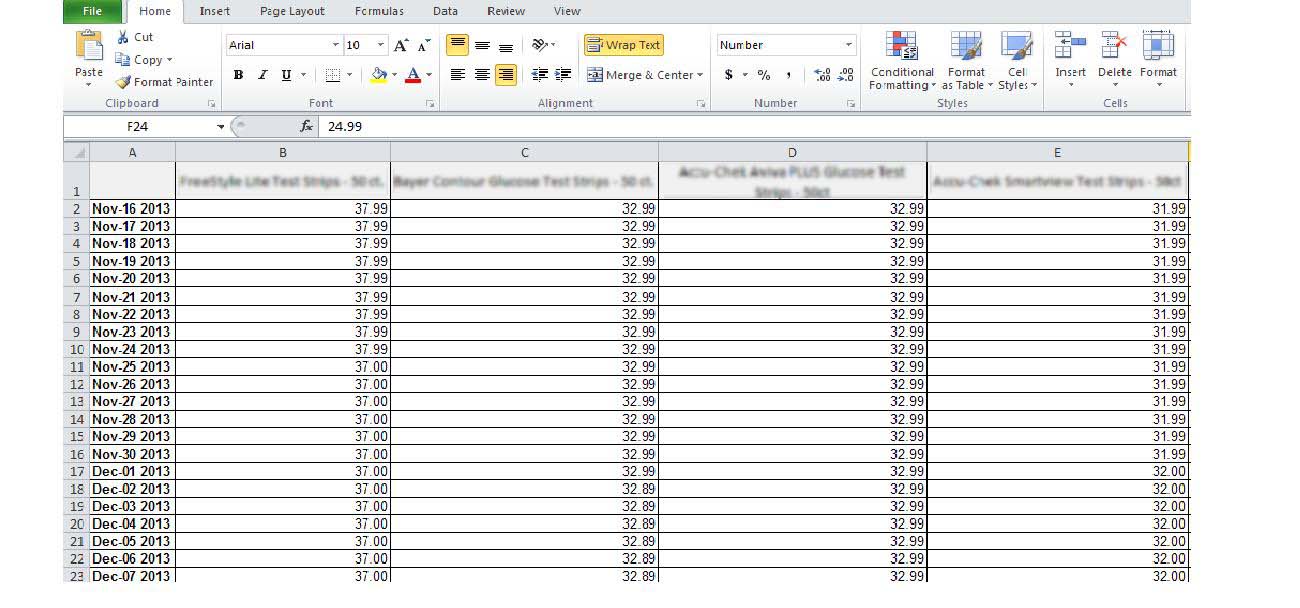Apply accounting dollar number format
The height and width of the screenshot is (608, 1300).
[729, 75]
